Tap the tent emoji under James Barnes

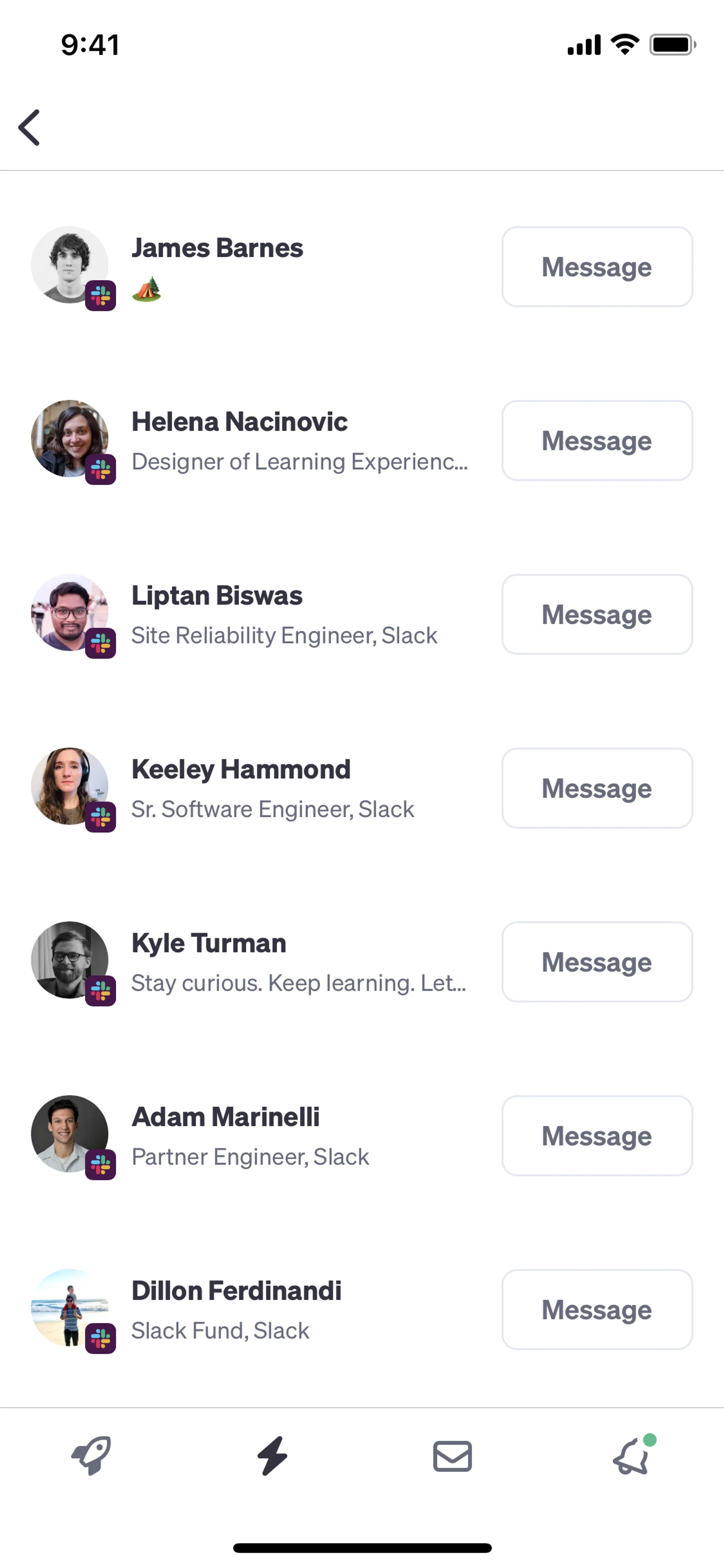point(147,289)
